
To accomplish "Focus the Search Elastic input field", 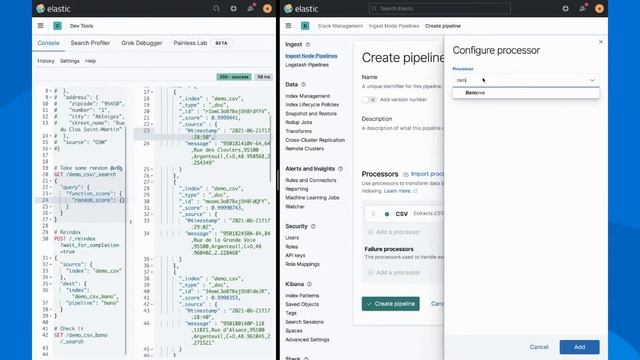I will 439,9.
